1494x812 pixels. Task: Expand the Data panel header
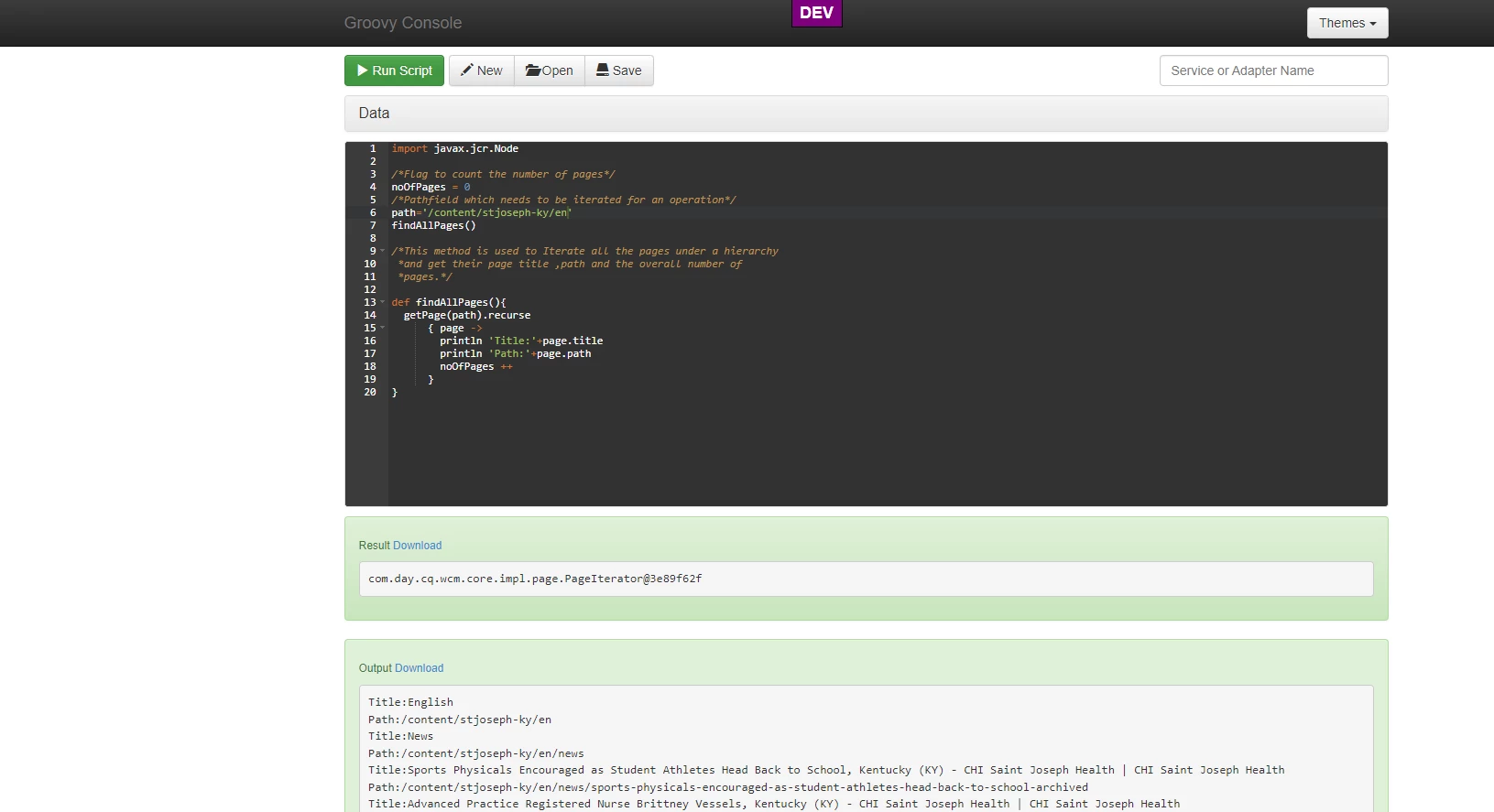point(866,114)
